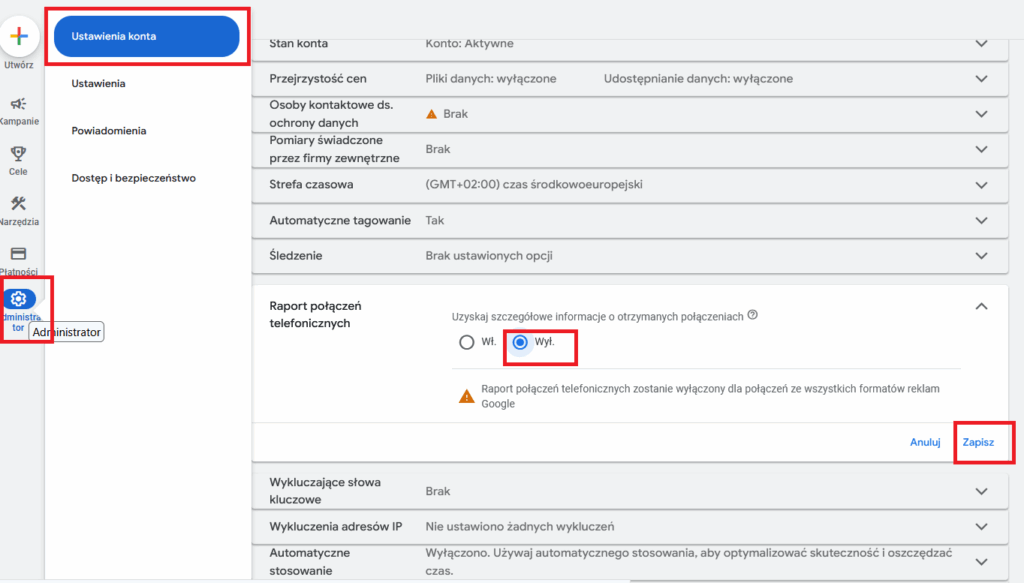Click the Zapisz button
Screen dimensions: 1024x583
pos(978,442)
